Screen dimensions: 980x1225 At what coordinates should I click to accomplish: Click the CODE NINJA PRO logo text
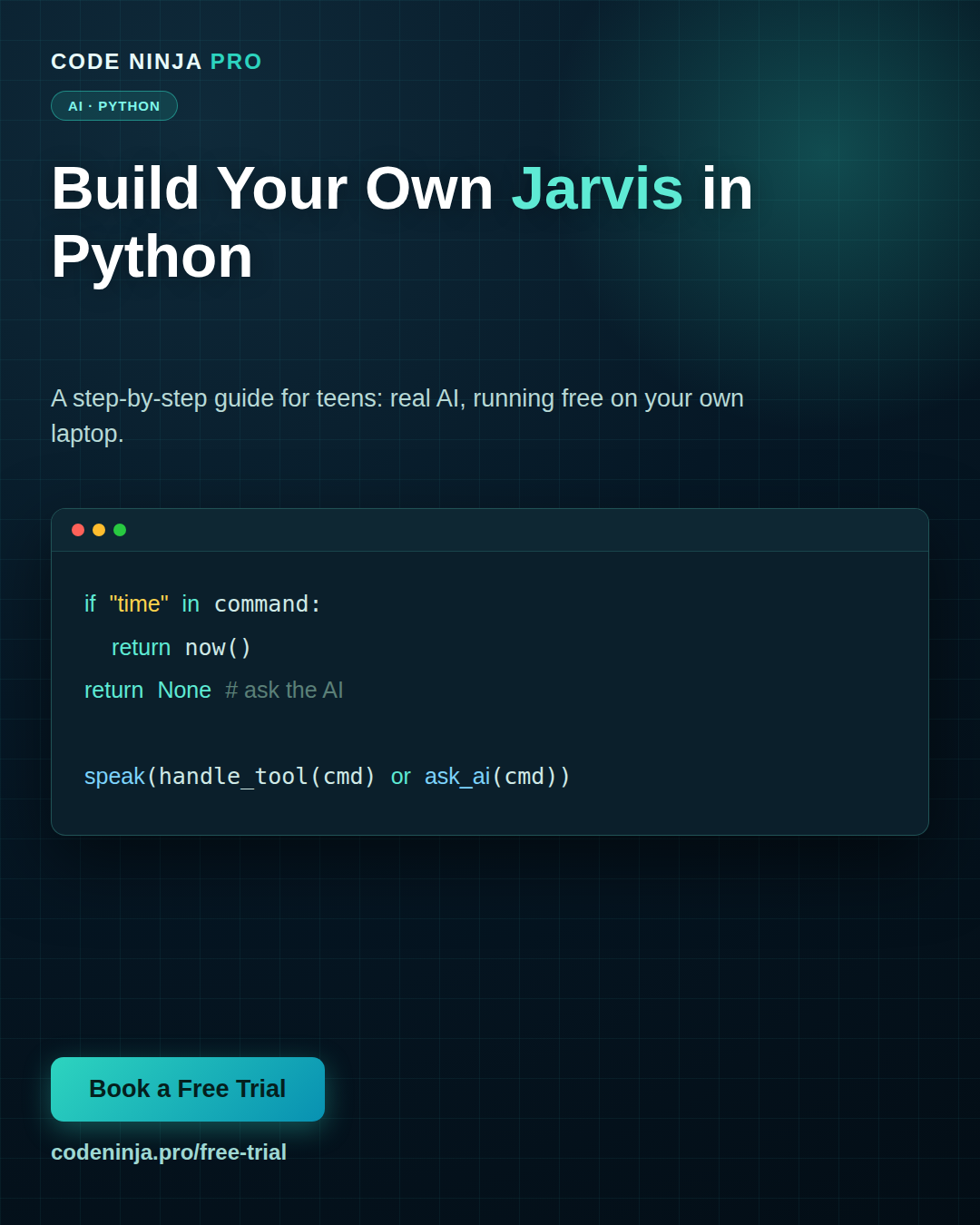click(156, 62)
